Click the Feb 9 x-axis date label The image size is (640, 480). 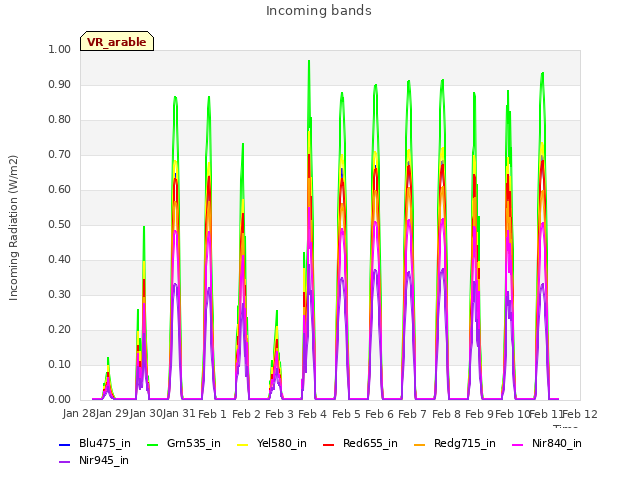[x=480, y=414]
